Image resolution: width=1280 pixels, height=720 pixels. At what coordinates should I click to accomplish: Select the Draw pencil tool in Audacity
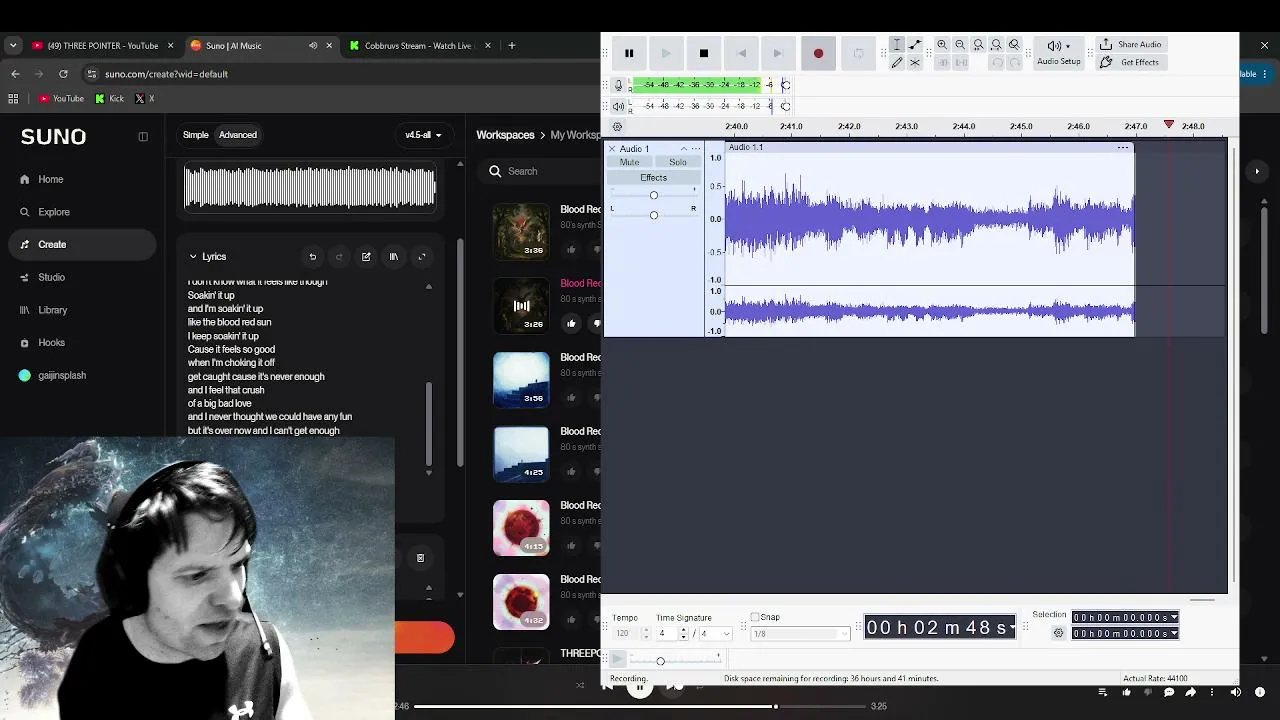click(x=897, y=63)
